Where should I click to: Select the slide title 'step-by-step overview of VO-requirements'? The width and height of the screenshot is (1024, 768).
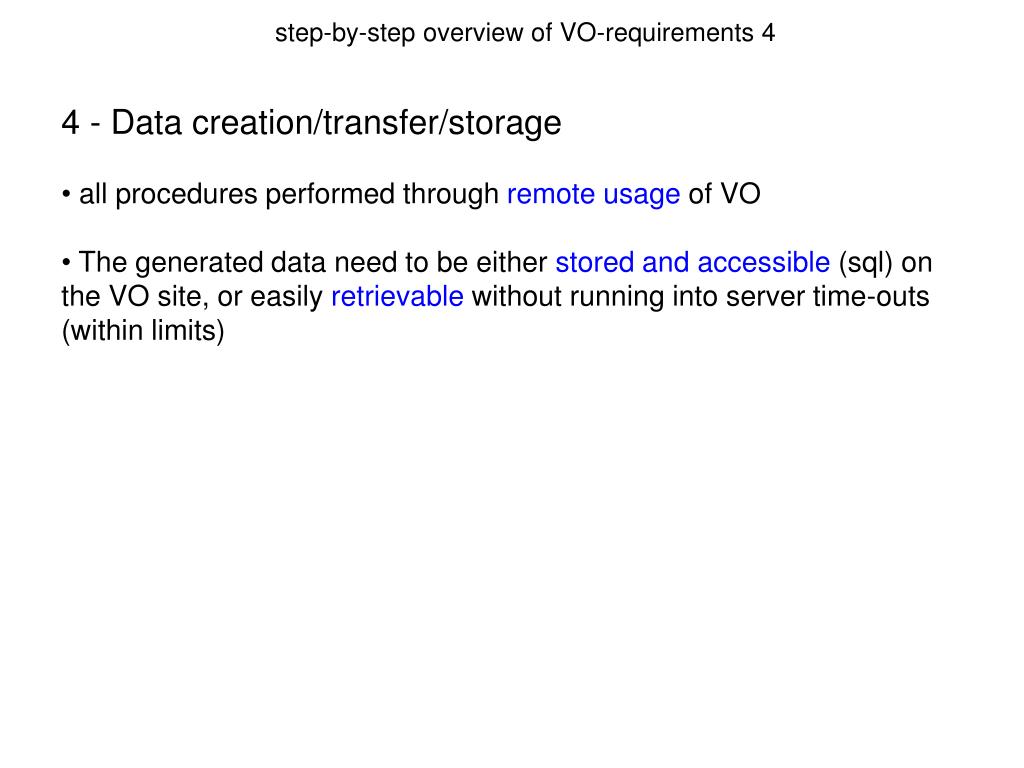[x=514, y=33]
